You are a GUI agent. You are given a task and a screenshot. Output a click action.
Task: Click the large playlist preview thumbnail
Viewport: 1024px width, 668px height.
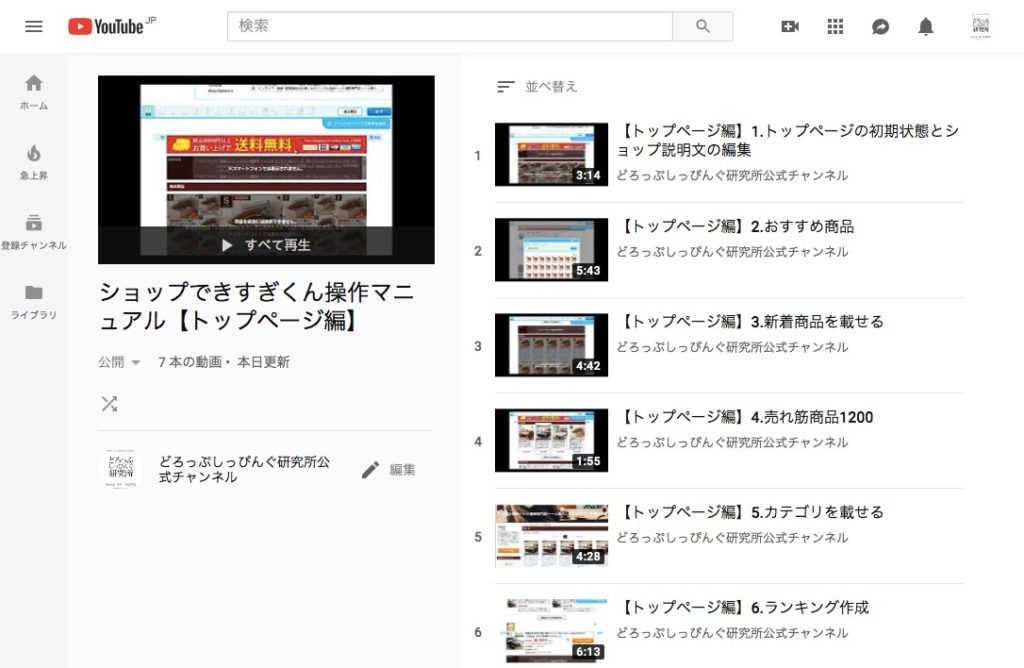(266, 170)
